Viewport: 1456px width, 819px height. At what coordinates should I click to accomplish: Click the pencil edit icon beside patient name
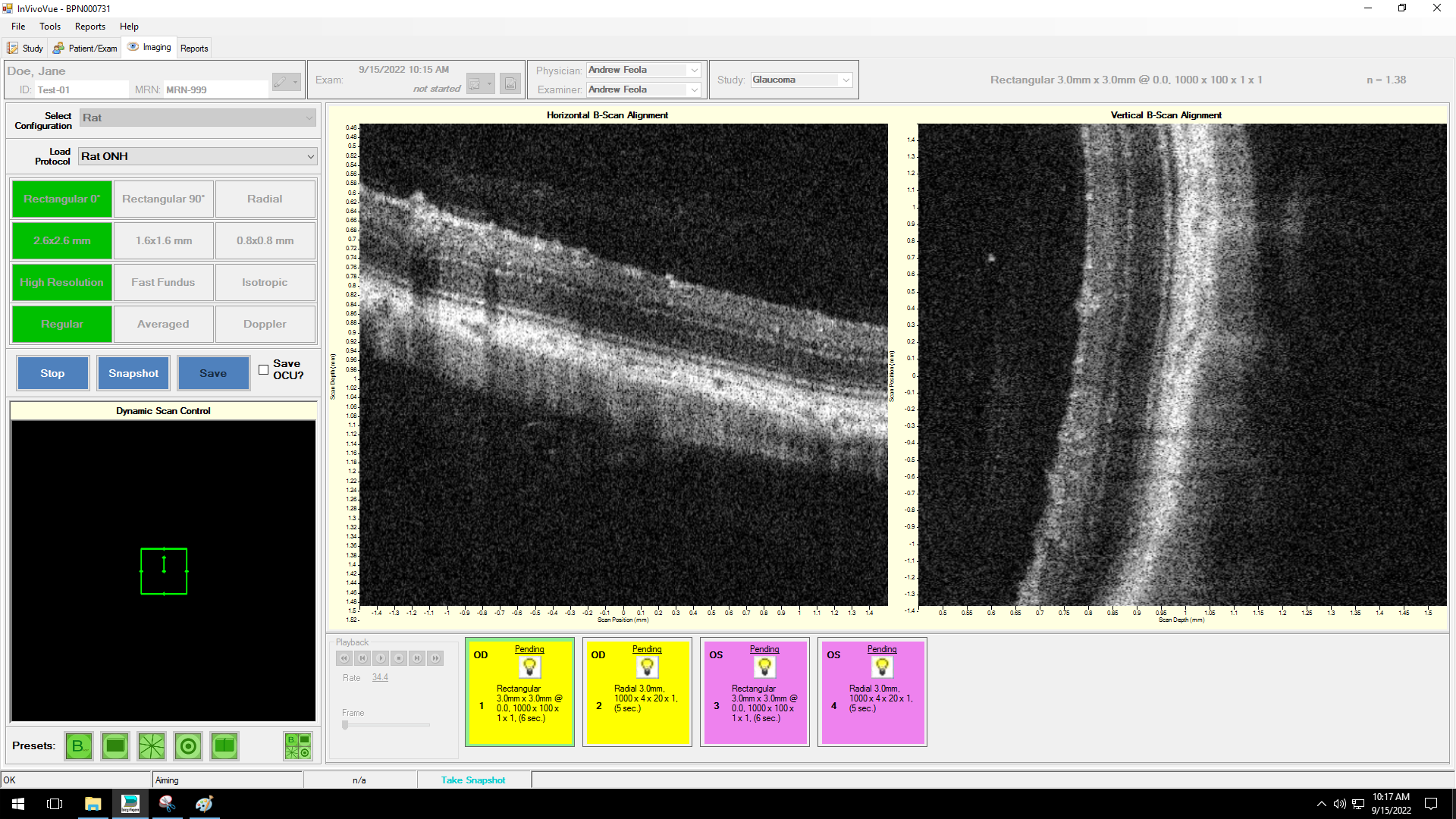click(281, 82)
